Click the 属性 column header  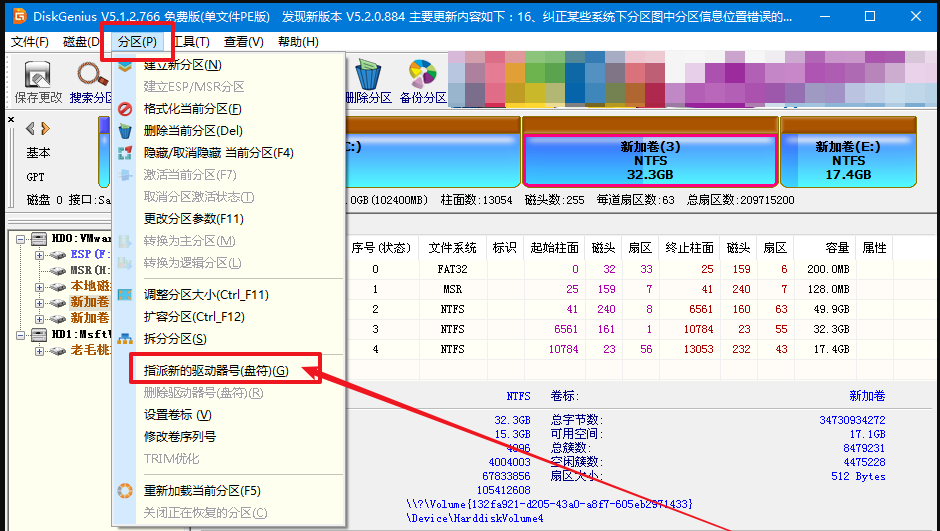[x=874, y=248]
